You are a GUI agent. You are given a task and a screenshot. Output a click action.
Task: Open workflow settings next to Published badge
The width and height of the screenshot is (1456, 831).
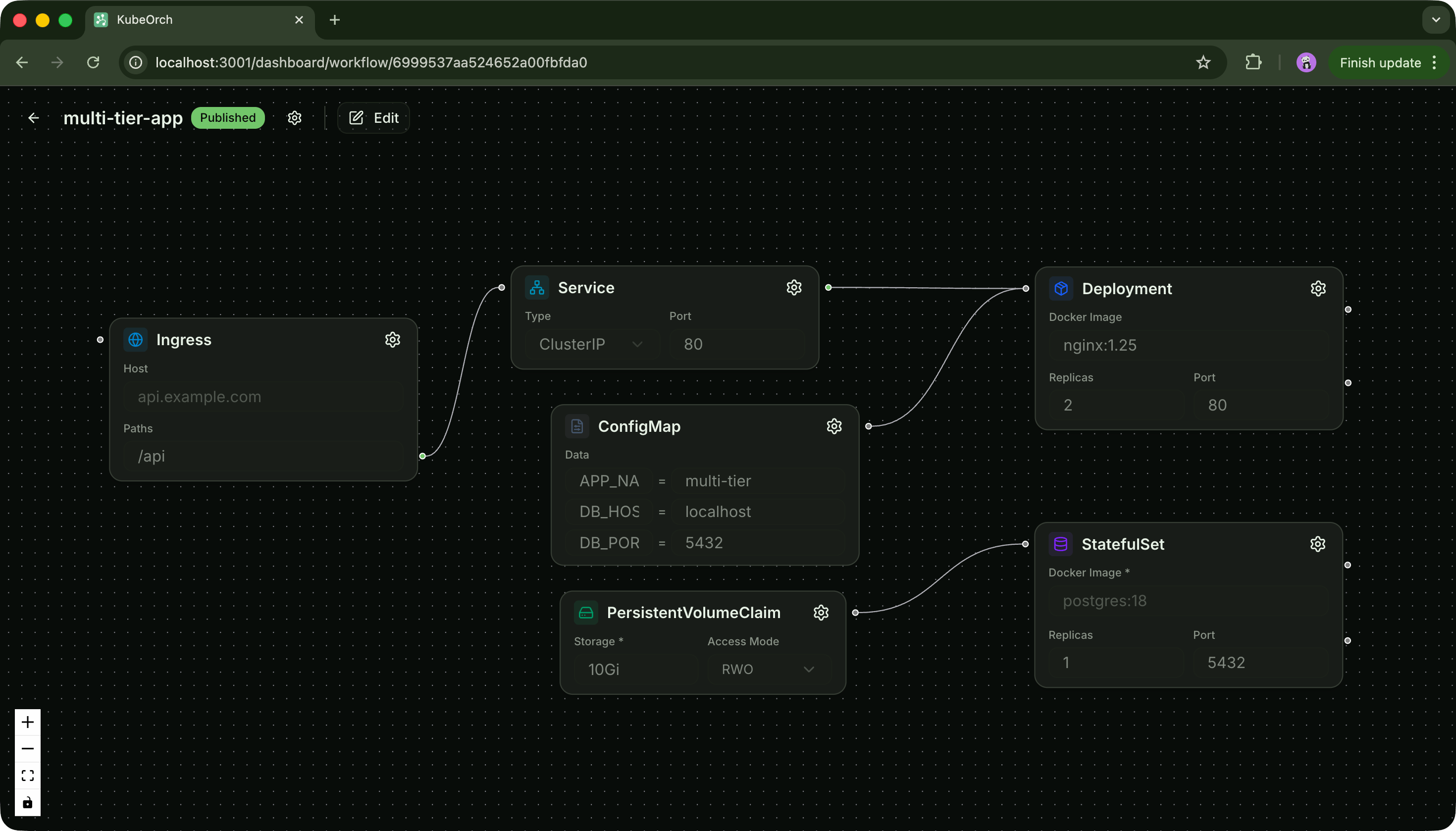[294, 117]
